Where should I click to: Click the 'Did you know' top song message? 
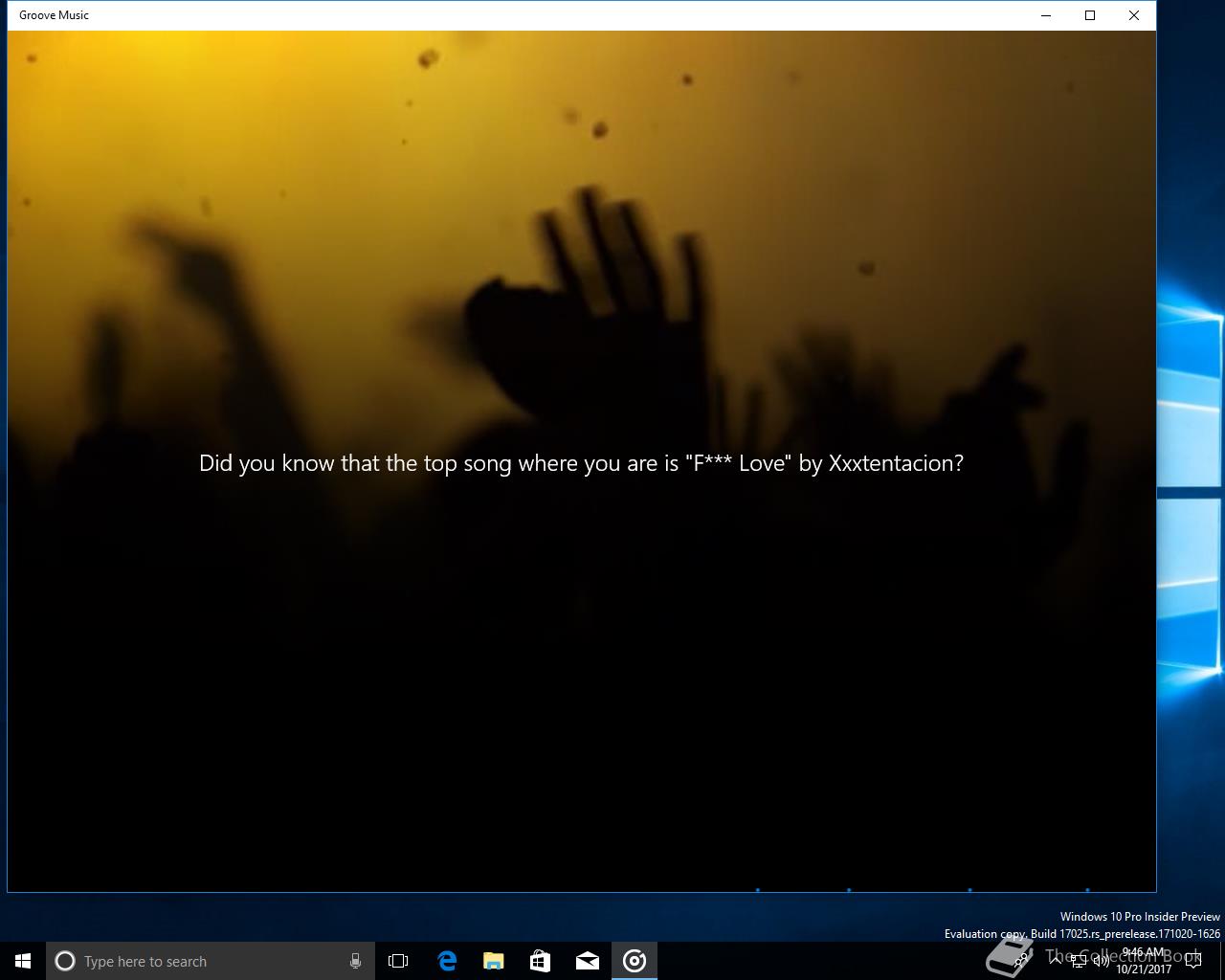pyautogui.click(x=581, y=463)
